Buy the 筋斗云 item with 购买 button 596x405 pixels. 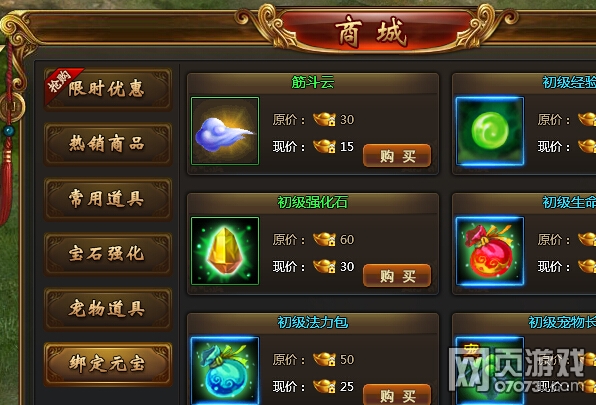(397, 155)
